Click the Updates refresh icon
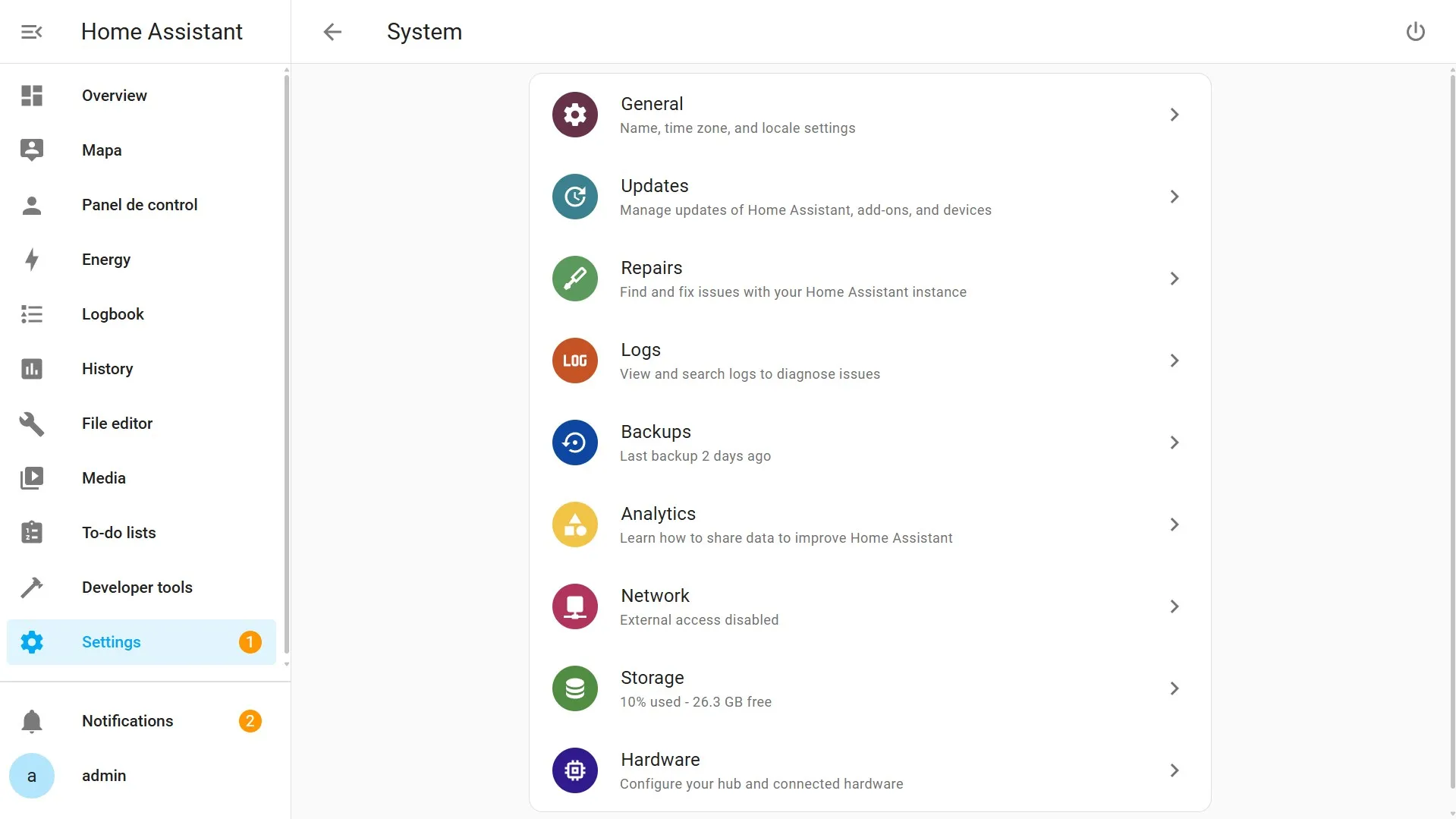This screenshot has height=819, width=1456. click(x=575, y=197)
